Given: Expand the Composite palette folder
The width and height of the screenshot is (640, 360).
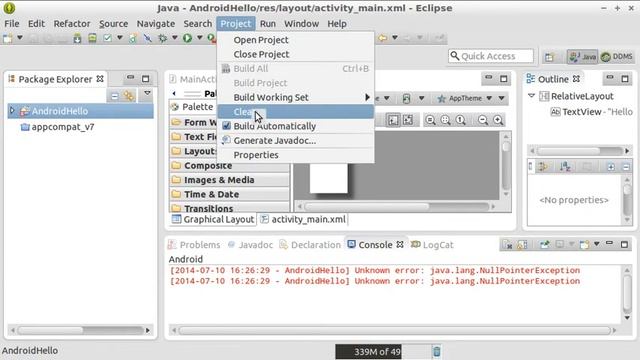Looking at the screenshot, I should click(229, 166).
